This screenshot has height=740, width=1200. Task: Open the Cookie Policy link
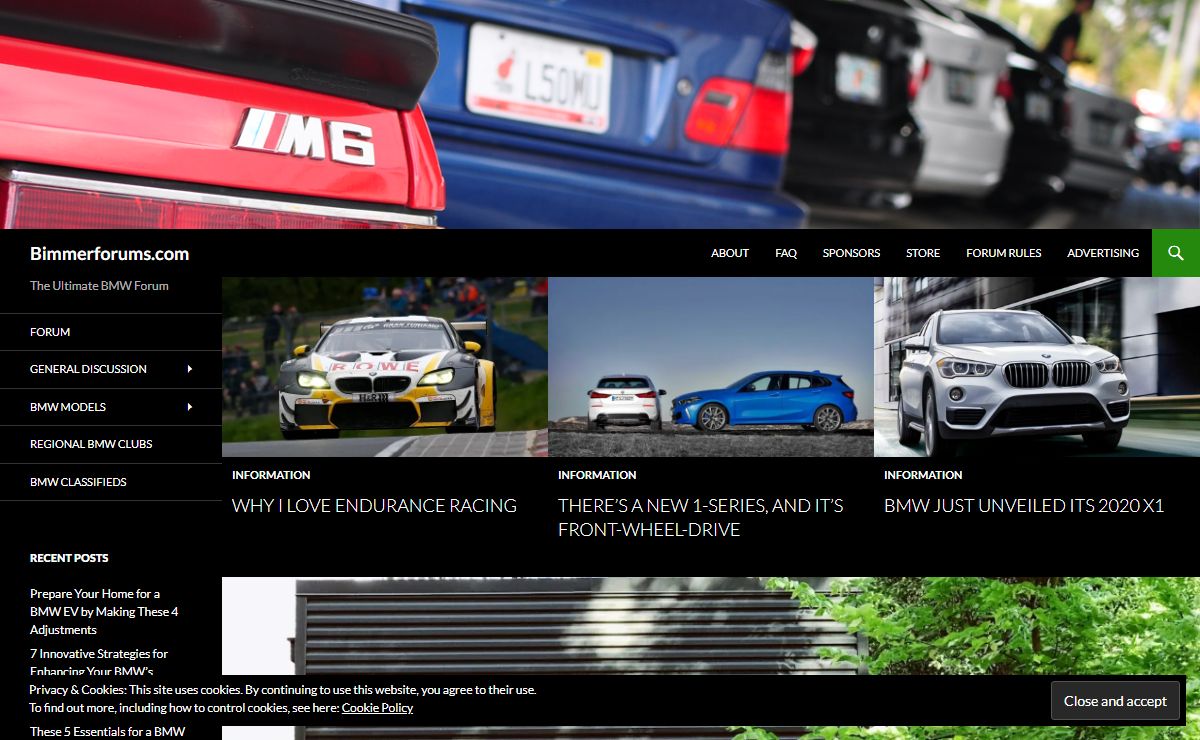[x=377, y=707]
